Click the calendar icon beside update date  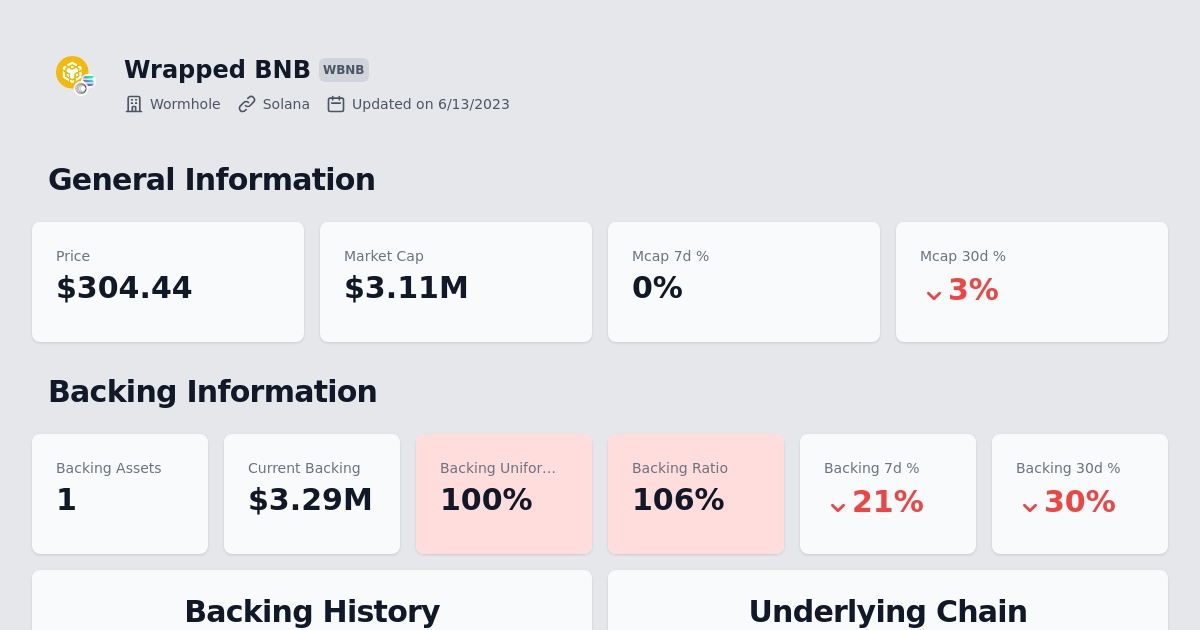pyautogui.click(x=336, y=104)
